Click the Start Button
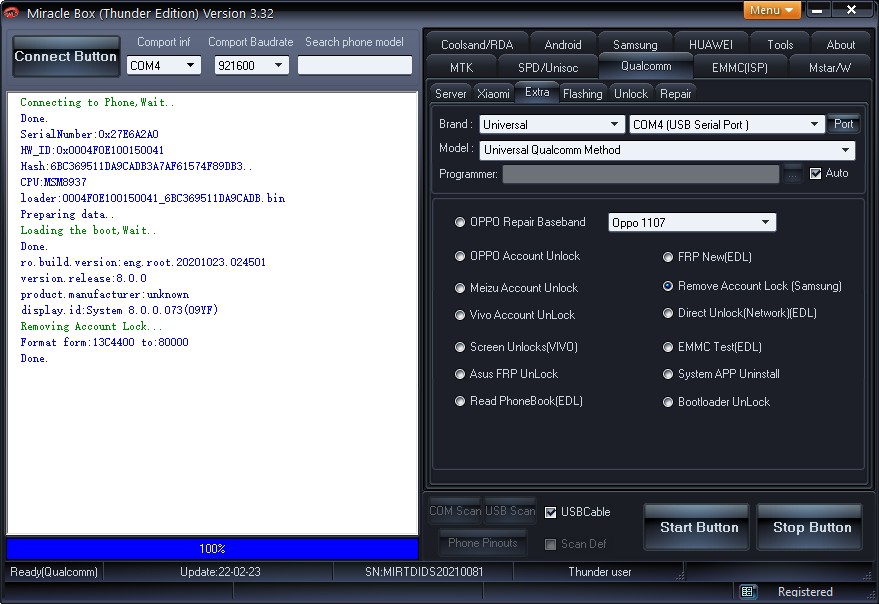879x604 pixels. [x=698, y=527]
